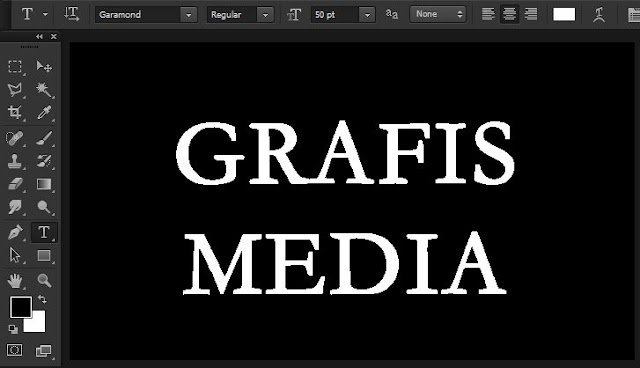Select the Hand tool
640x368 pixels.
(x=15, y=281)
